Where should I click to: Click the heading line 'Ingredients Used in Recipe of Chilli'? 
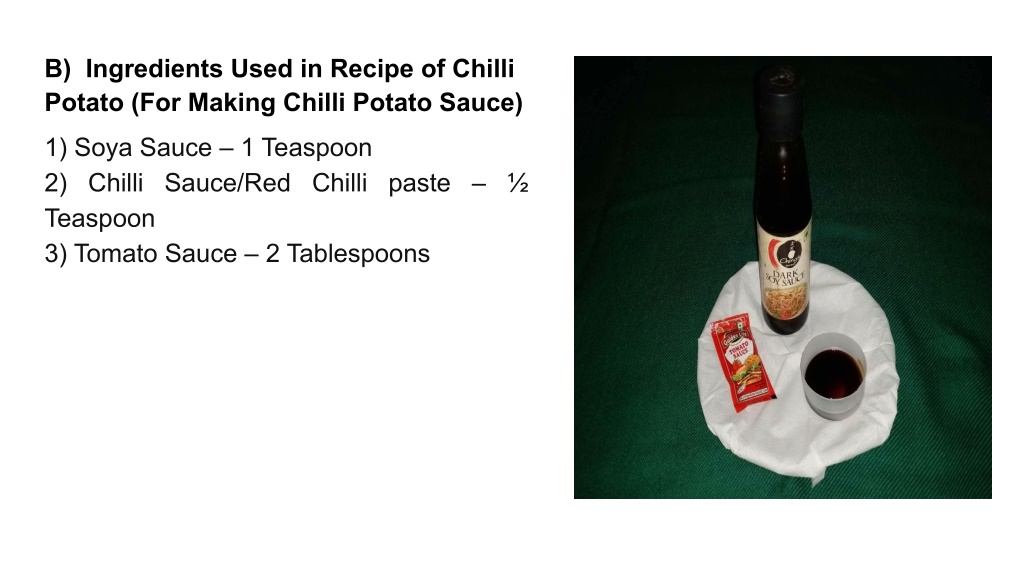(300, 69)
